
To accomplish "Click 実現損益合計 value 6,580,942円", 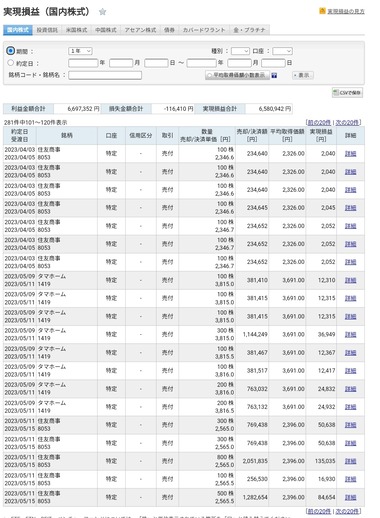I will (275, 109).
